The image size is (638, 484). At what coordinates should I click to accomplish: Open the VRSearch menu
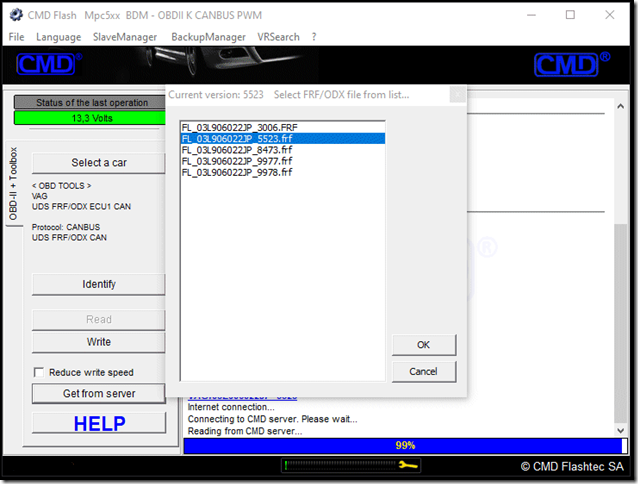[x=278, y=37]
